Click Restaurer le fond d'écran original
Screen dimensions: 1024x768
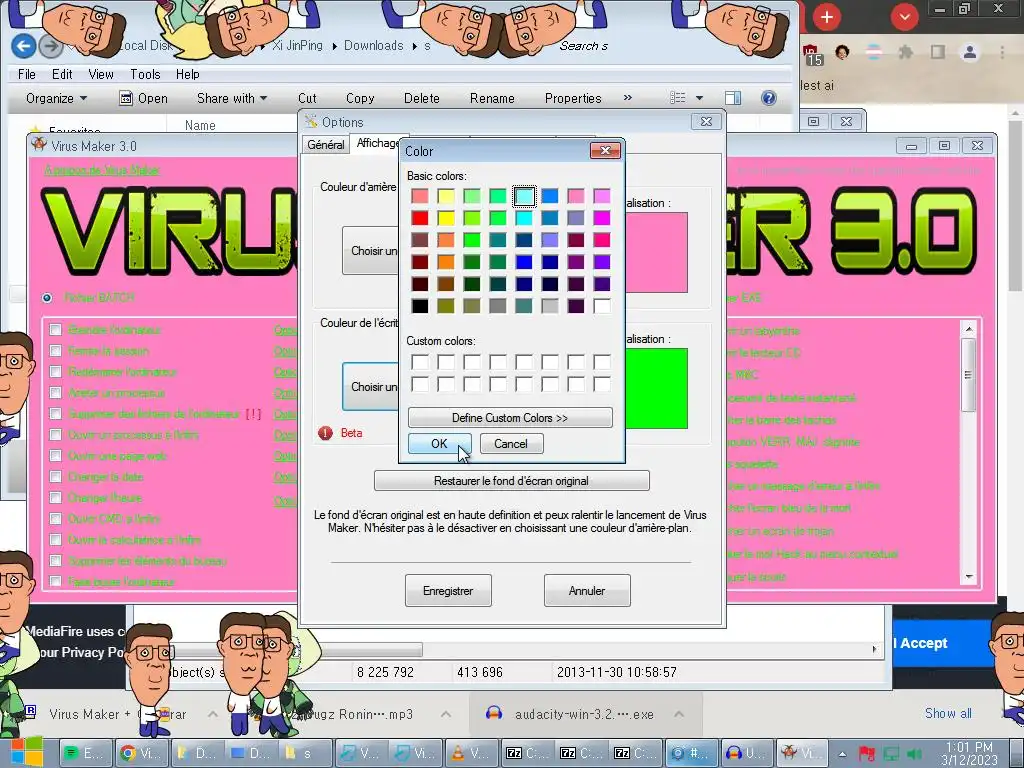pyautogui.click(x=511, y=481)
